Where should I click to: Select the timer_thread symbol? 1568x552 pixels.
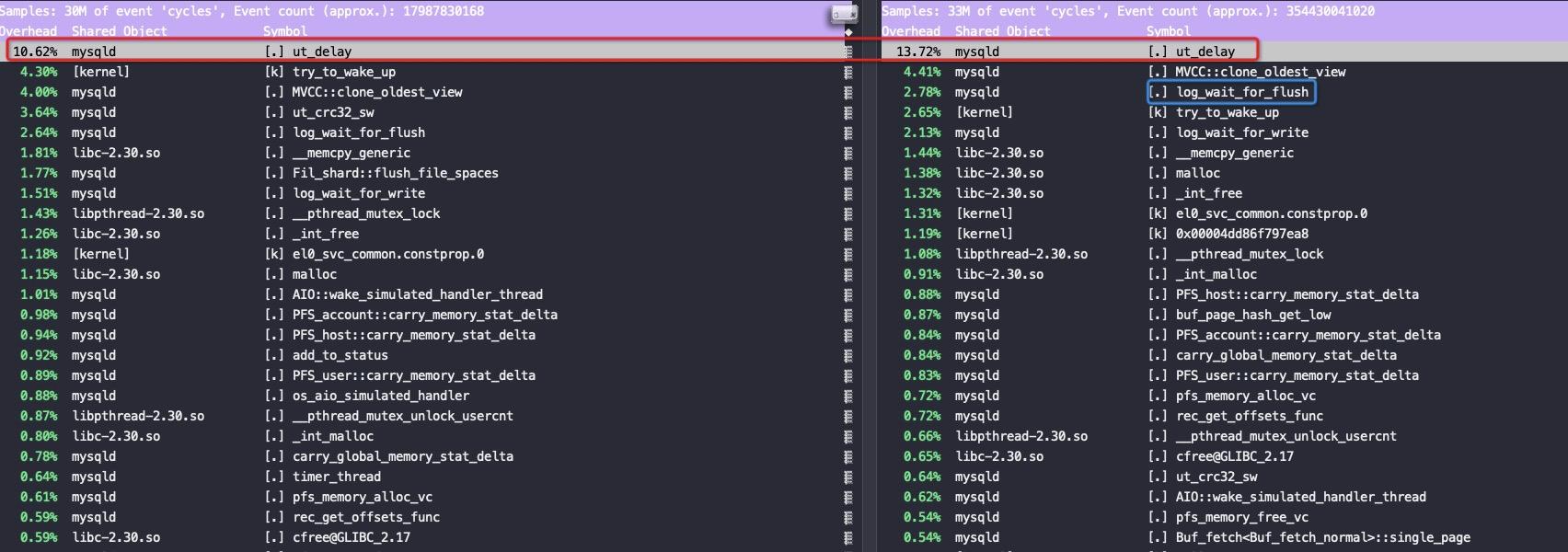(337, 477)
